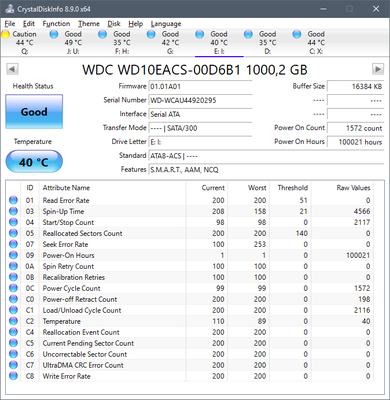Minimize the CrystalDiskInfo window
The width and height of the screenshot is (390, 400).
pos(323,9)
